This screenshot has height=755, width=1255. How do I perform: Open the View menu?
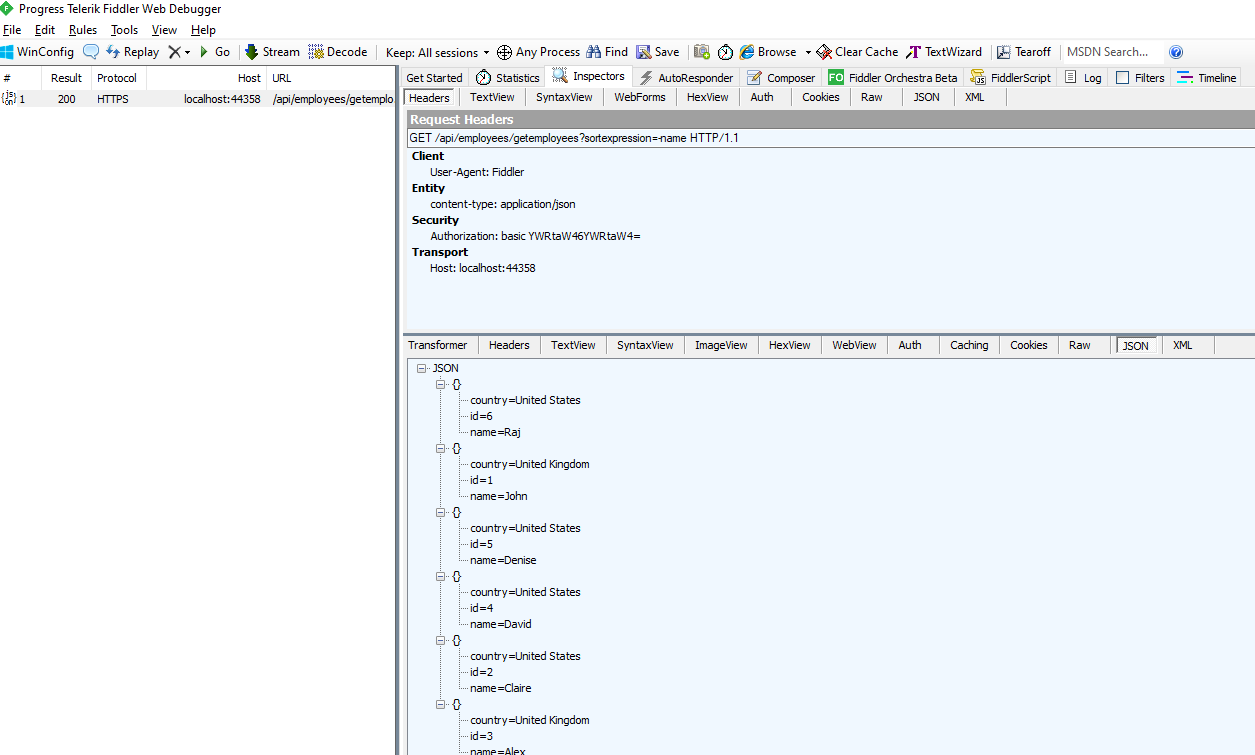pos(164,30)
